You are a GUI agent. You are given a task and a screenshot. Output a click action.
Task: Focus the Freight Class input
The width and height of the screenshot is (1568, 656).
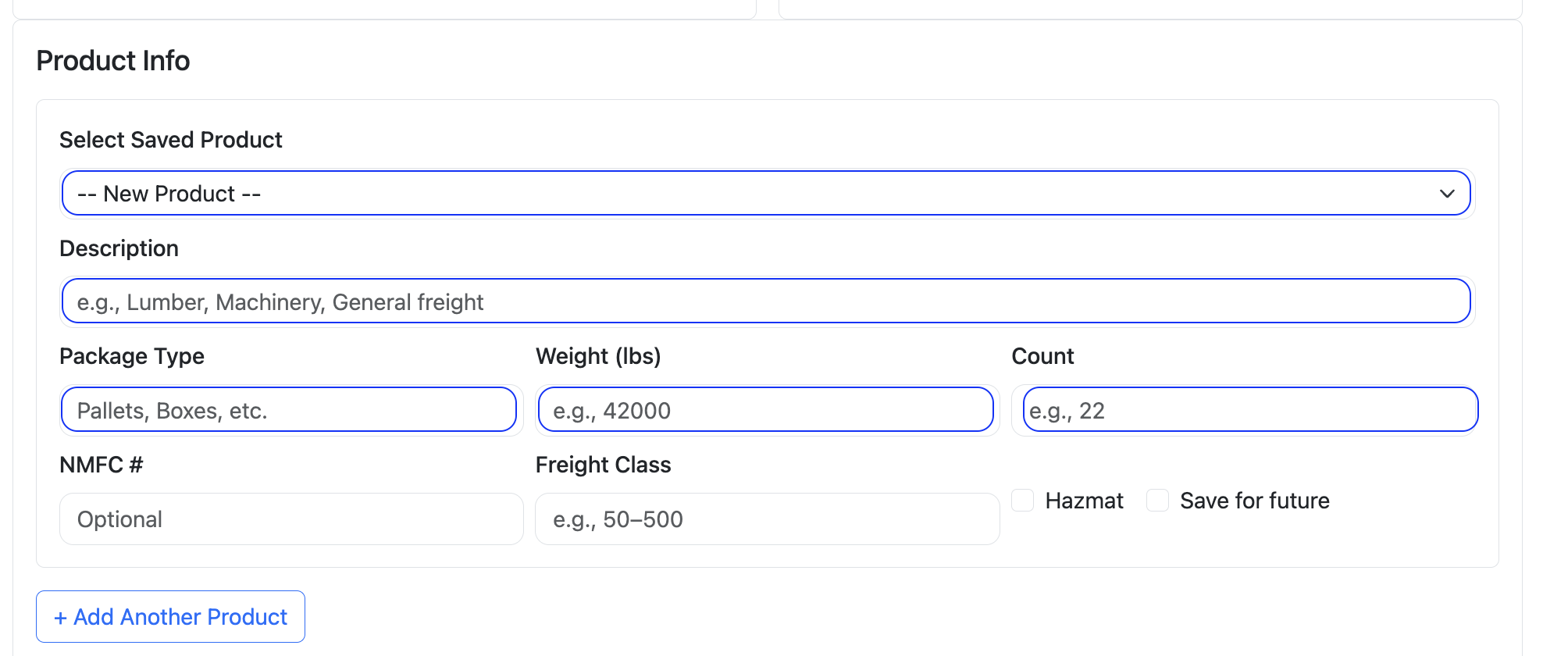(x=766, y=519)
